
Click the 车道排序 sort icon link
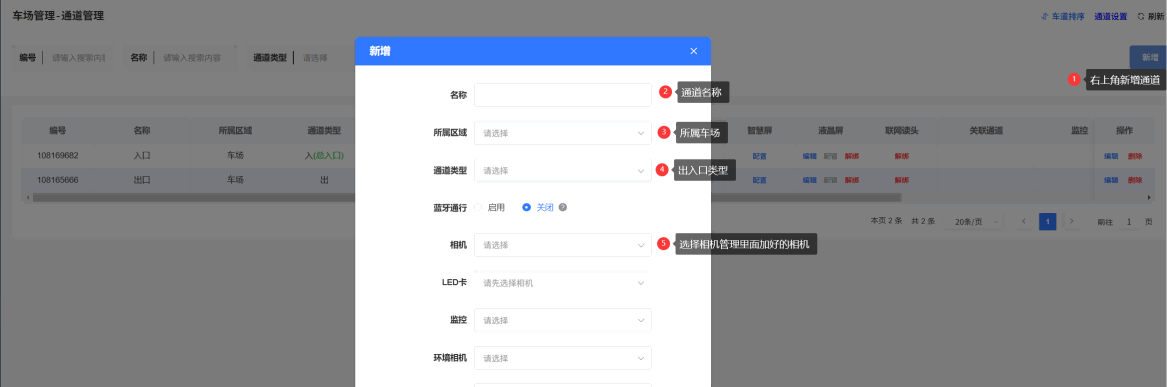click(1062, 16)
